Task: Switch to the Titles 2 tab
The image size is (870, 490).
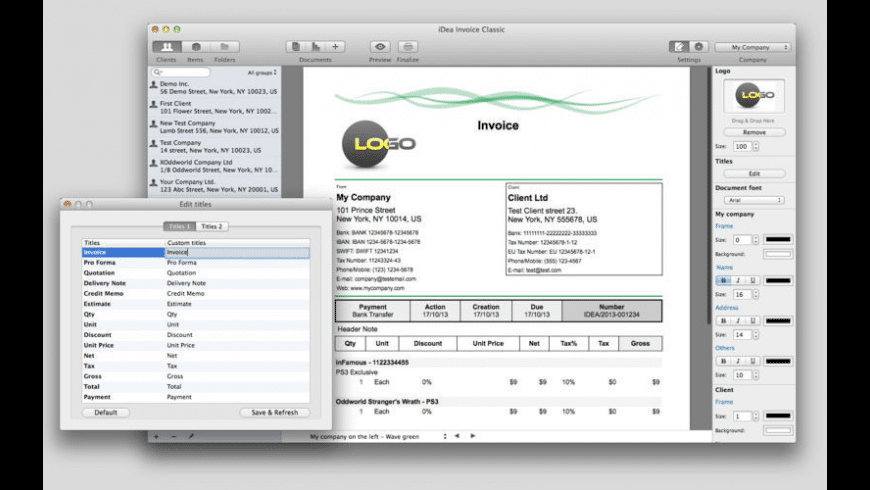Action: click(x=212, y=226)
